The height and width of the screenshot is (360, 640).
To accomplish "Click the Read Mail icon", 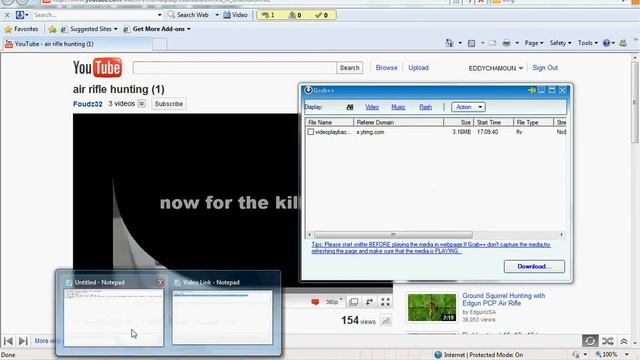I will (x=493, y=43).
